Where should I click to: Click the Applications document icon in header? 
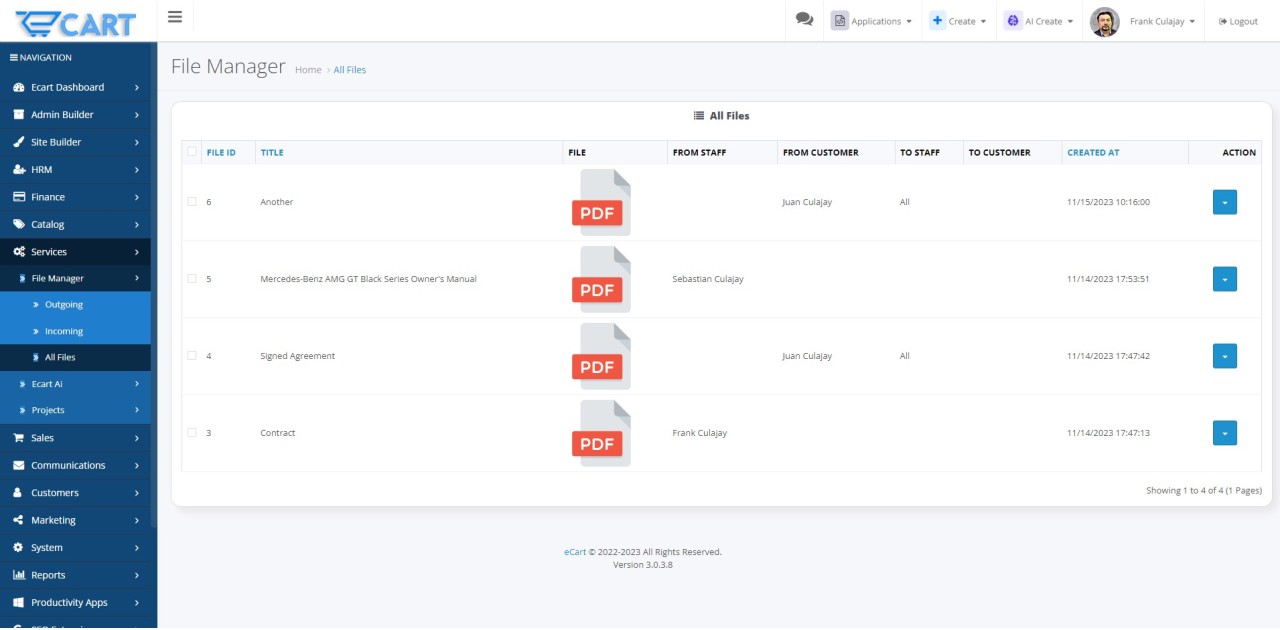(839, 21)
